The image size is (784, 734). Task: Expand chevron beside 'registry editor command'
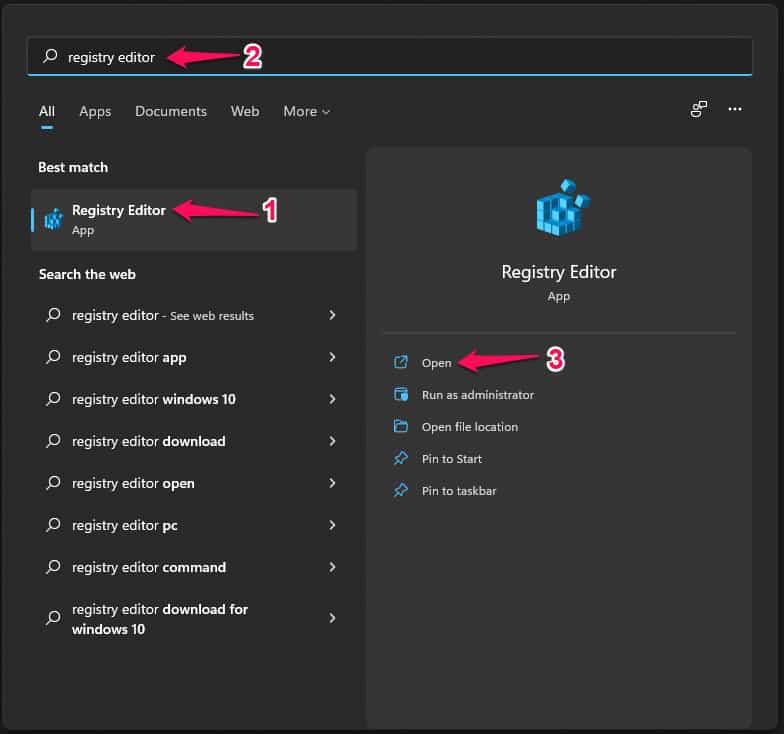point(332,567)
